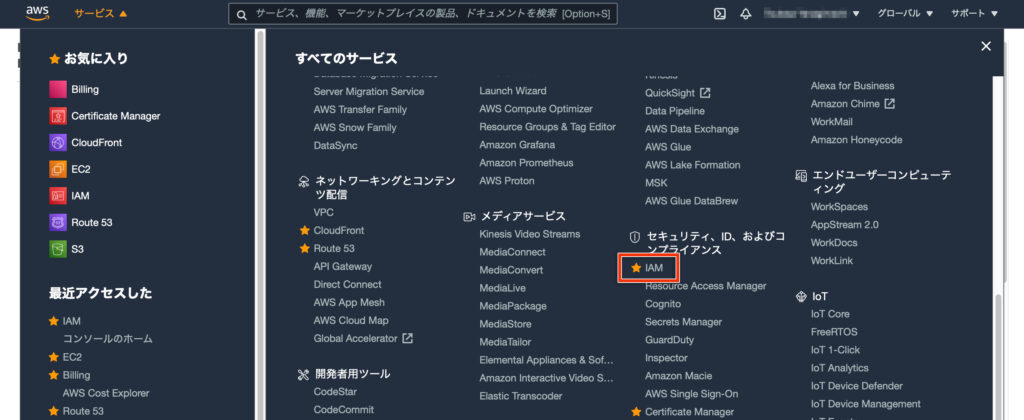Click the Billing icon in favorites

pyautogui.click(x=58, y=89)
